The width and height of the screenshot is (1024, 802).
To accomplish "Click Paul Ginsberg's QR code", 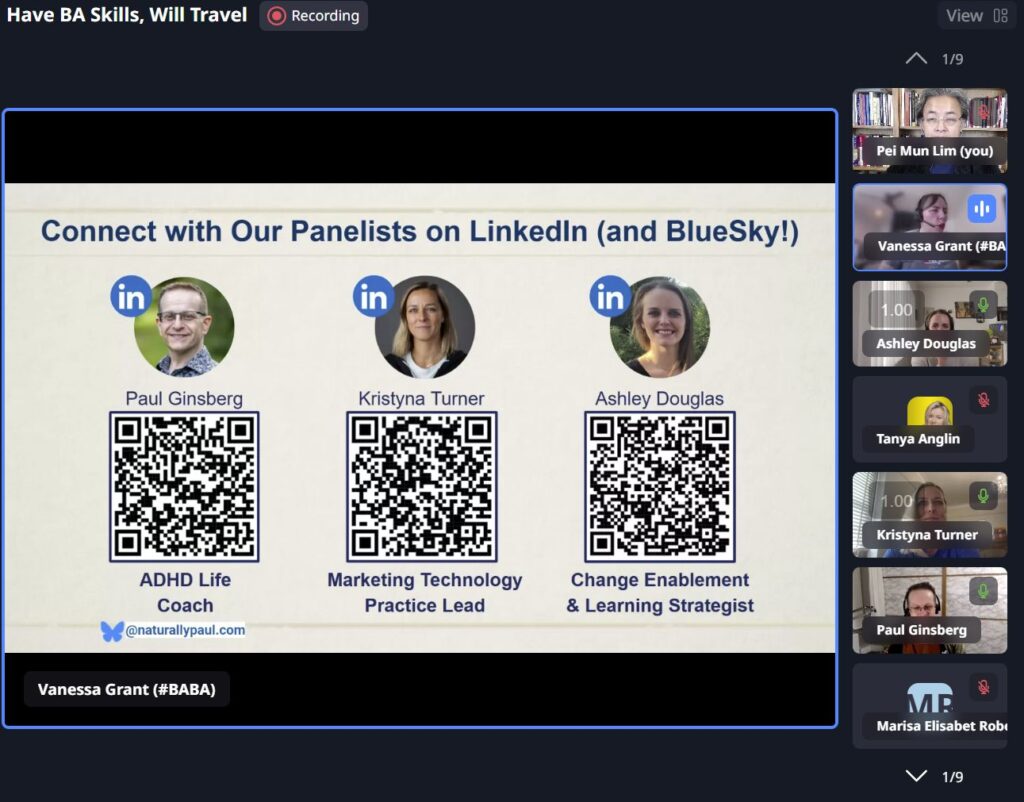I will point(184,487).
